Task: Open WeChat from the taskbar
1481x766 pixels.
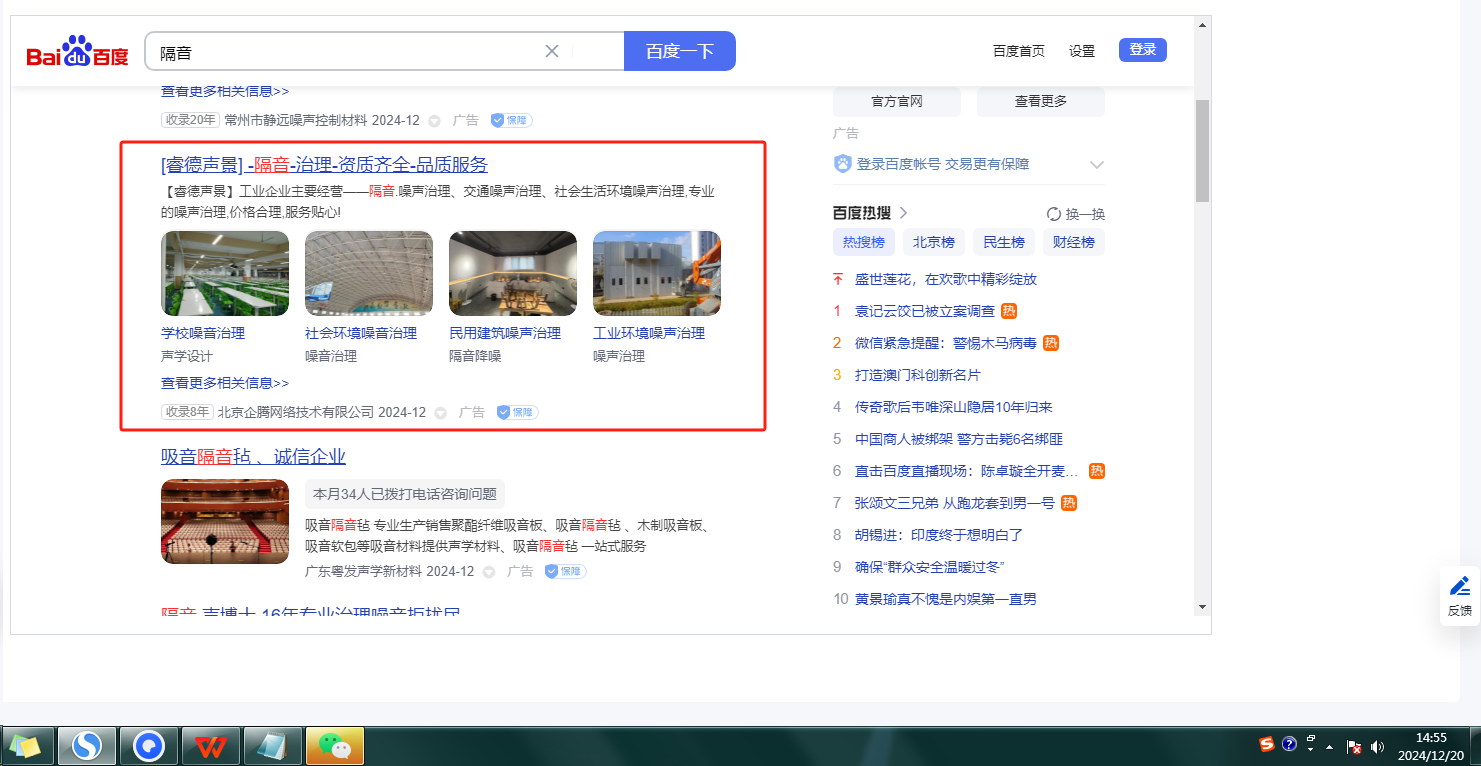Action: 335,746
